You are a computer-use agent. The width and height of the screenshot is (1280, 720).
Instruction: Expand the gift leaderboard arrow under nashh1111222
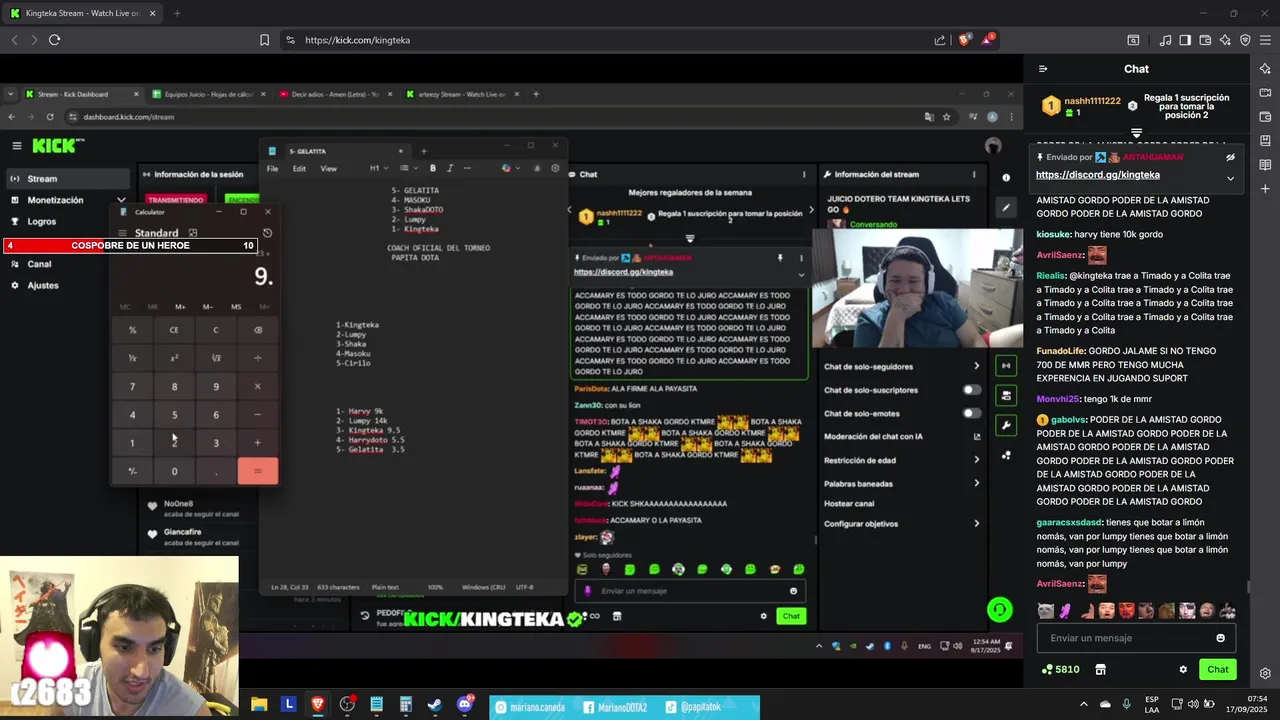pyautogui.click(x=1136, y=133)
